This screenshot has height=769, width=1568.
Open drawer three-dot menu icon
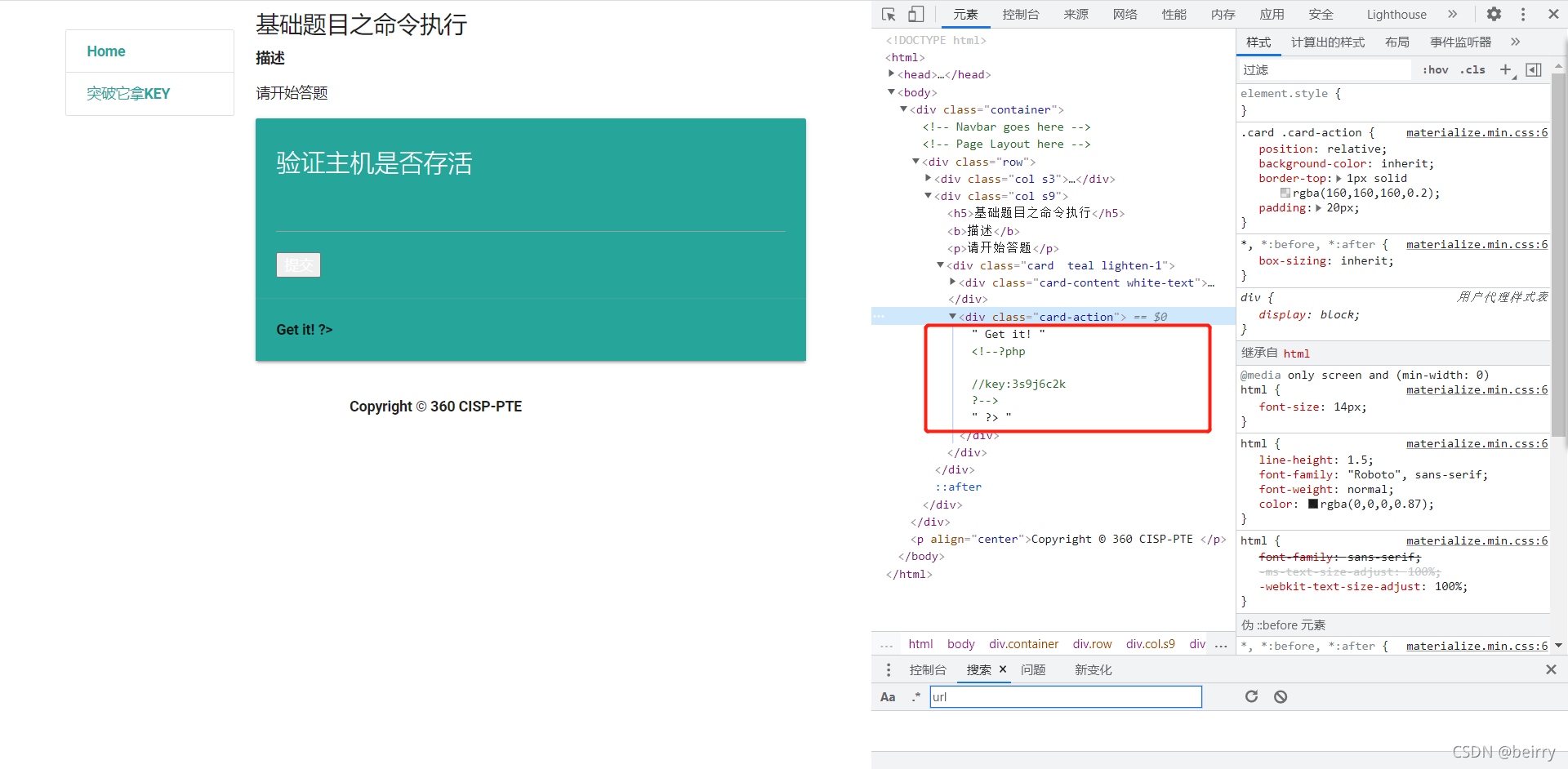tap(889, 669)
